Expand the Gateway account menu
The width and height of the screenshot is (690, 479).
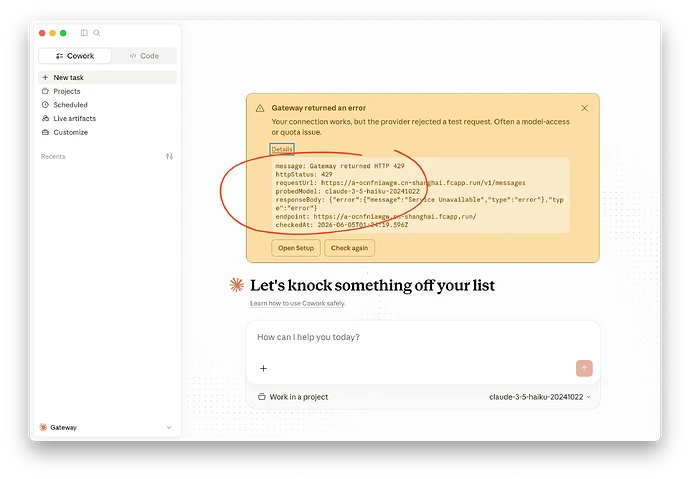point(106,427)
